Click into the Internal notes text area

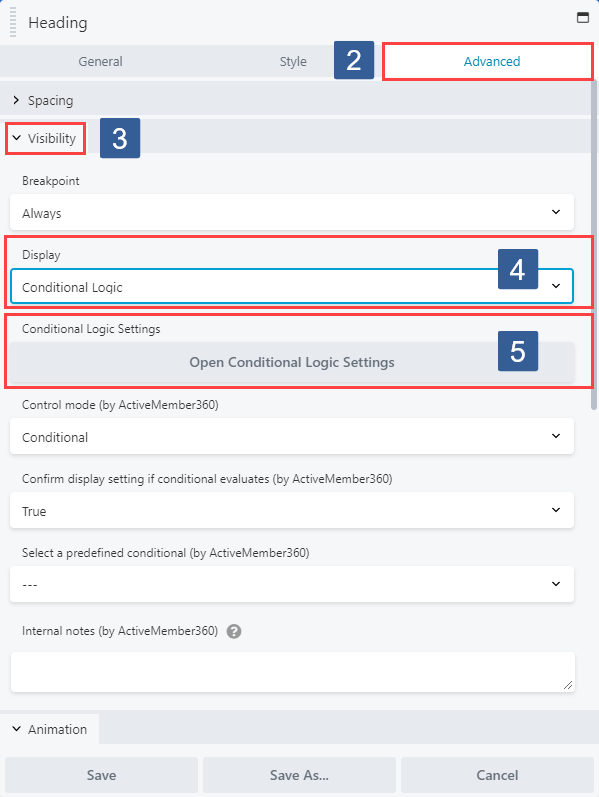pyautogui.click(x=292, y=672)
